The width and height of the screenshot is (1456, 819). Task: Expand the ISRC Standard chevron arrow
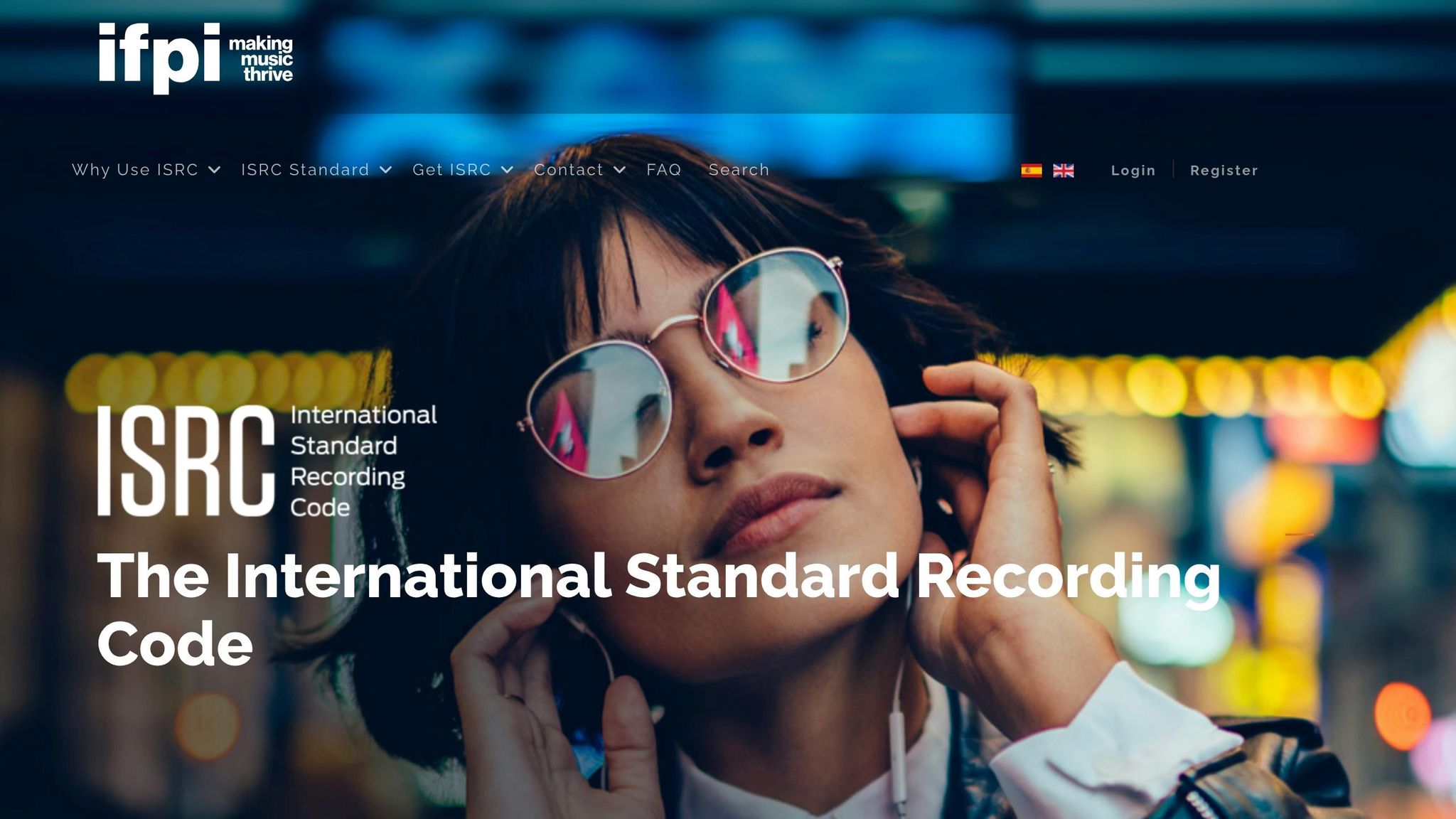(x=386, y=170)
